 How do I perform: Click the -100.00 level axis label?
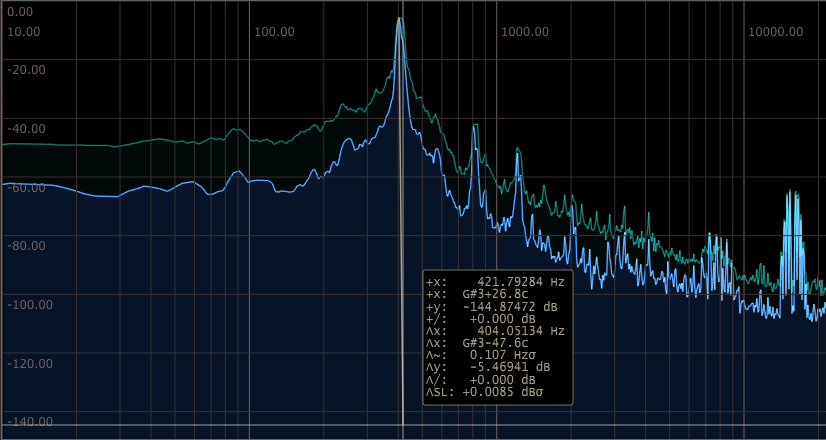point(29,305)
